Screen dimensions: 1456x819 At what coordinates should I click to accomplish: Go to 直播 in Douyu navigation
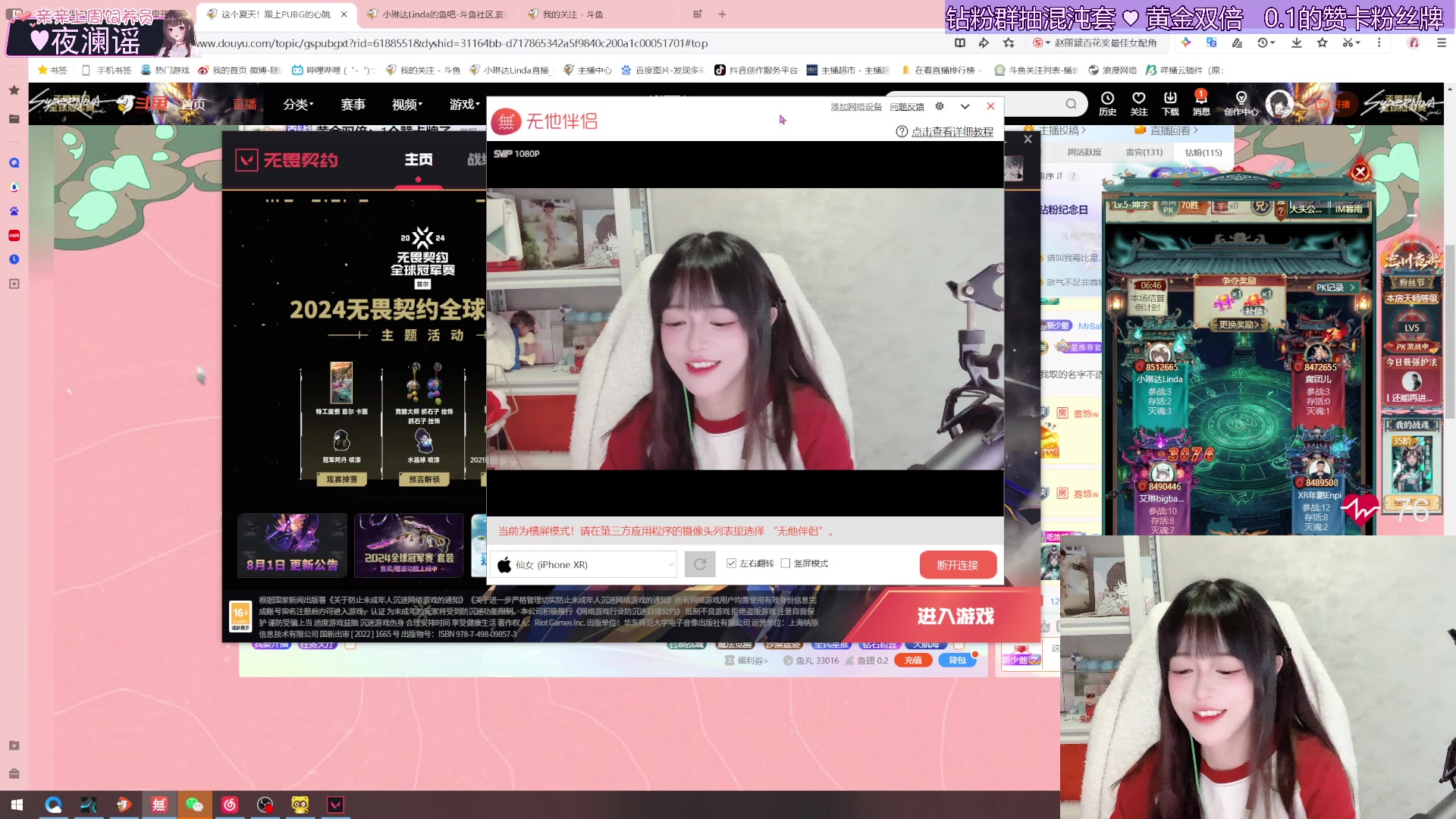244,105
